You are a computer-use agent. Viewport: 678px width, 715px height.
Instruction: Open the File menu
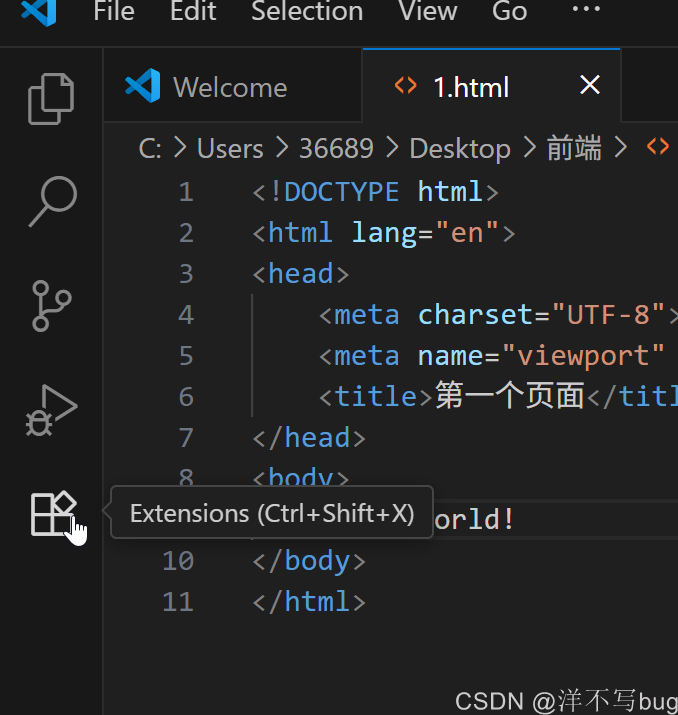point(114,11)
